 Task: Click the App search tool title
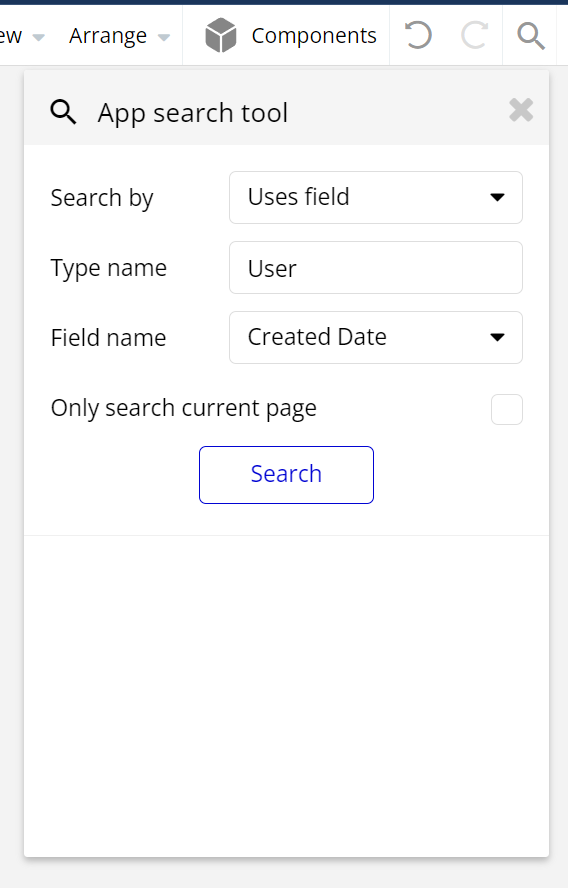click(x=193, y=113)
